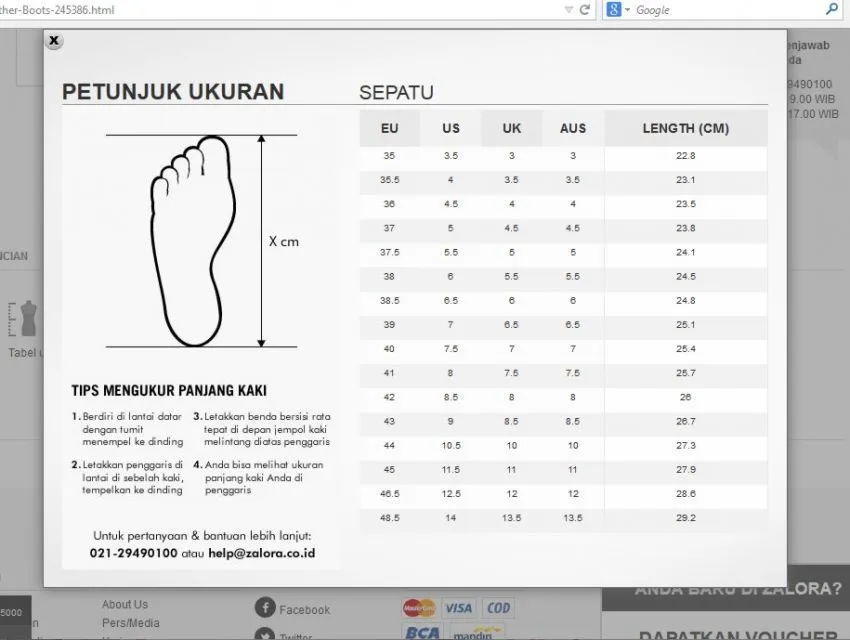Viewport: 850px width, 640px height.
Task: Select EU size 45 cell
Action: (389, 469)
